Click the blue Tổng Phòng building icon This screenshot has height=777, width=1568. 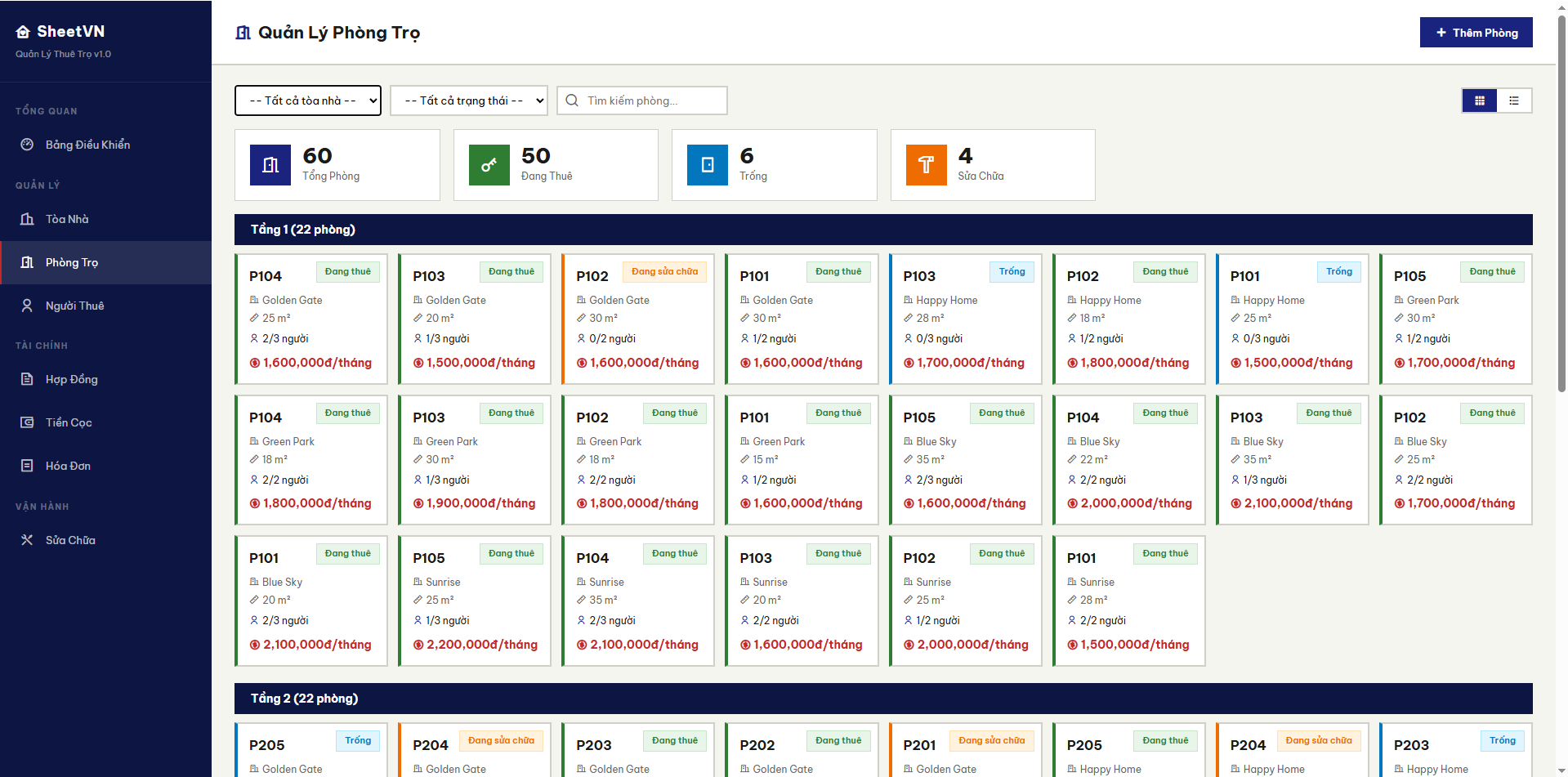270,165
